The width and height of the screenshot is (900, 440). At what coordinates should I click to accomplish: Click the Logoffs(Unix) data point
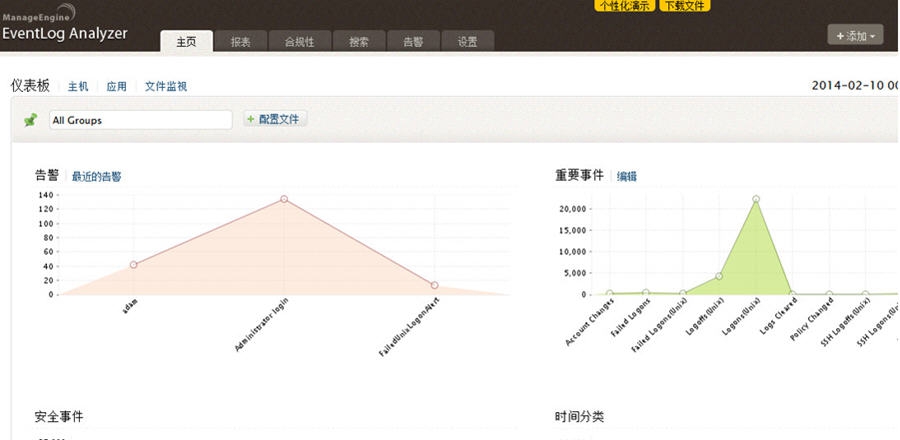click(x=719, y=276)
